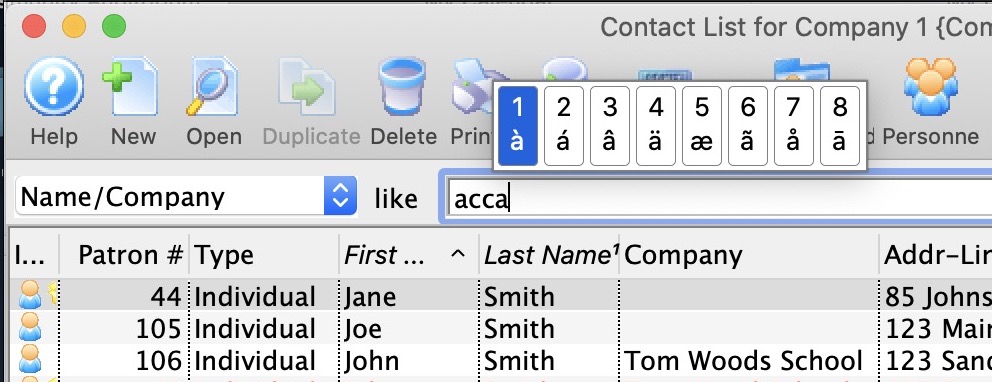Image resolution: width=992 pixels, height=382 pixels.
Task: Pick accent option 8 ā
Action: click(840, 126)
